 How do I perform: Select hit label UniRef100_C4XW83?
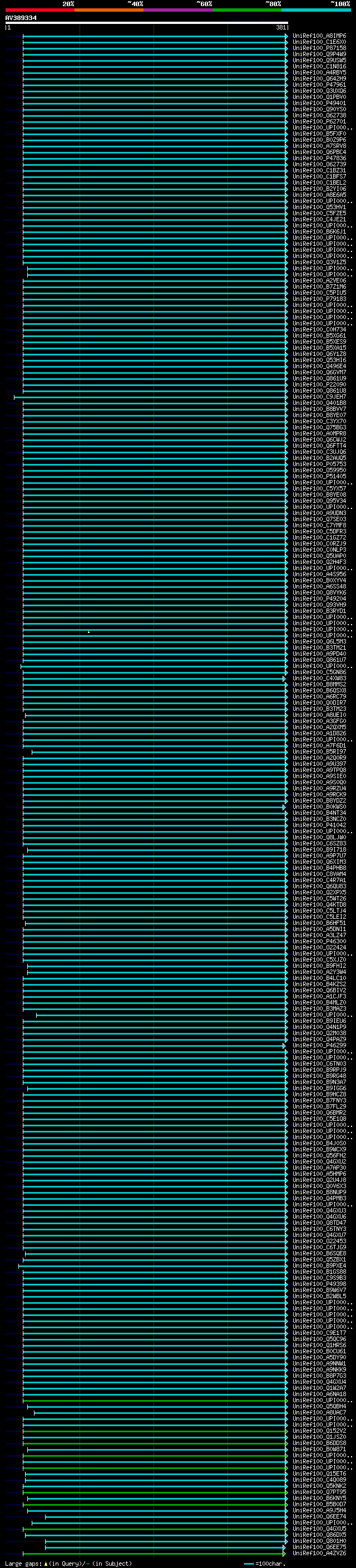pos(319,678)
